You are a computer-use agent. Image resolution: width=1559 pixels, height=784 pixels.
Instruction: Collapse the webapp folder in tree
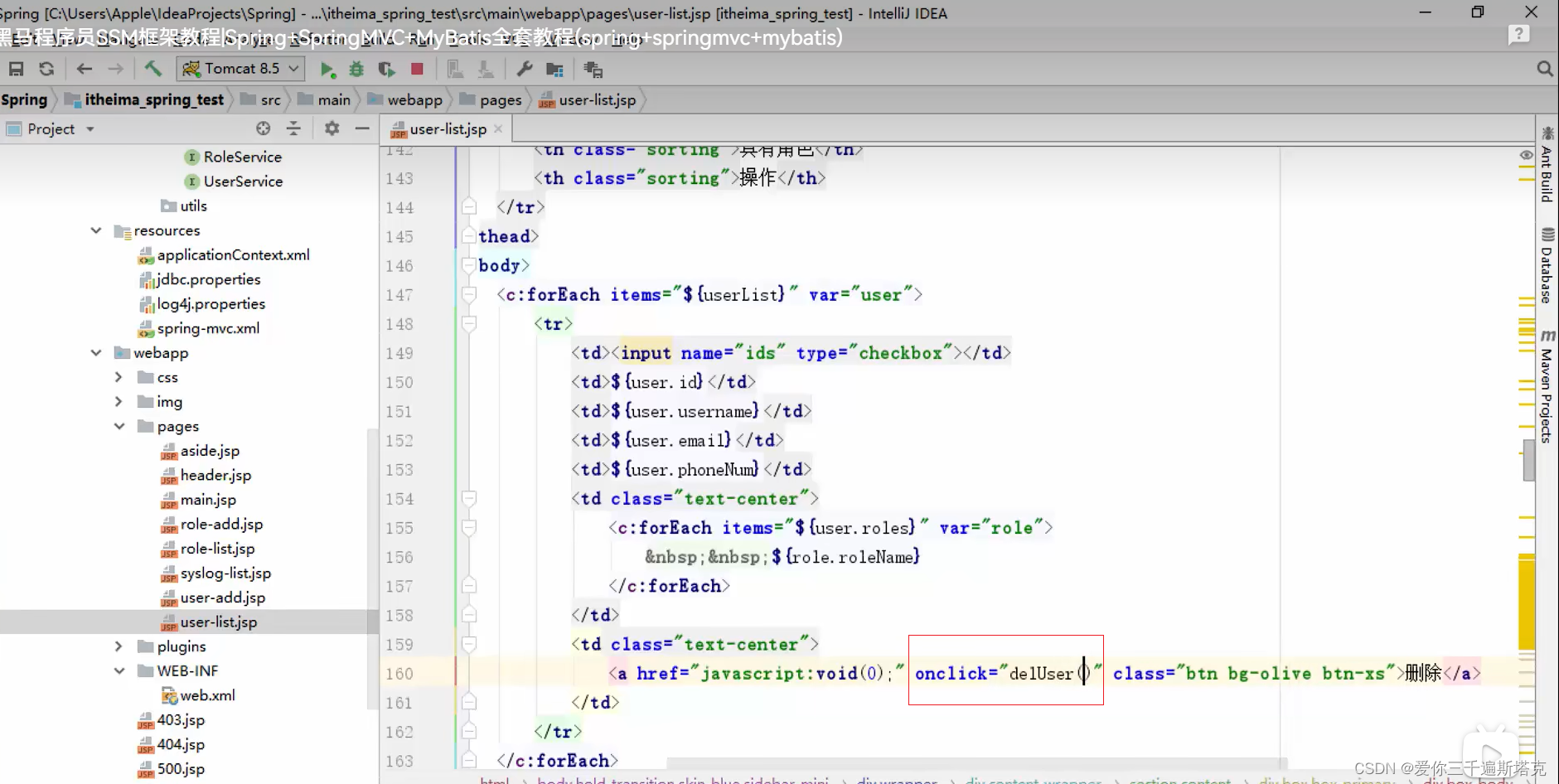pos(96,352)
